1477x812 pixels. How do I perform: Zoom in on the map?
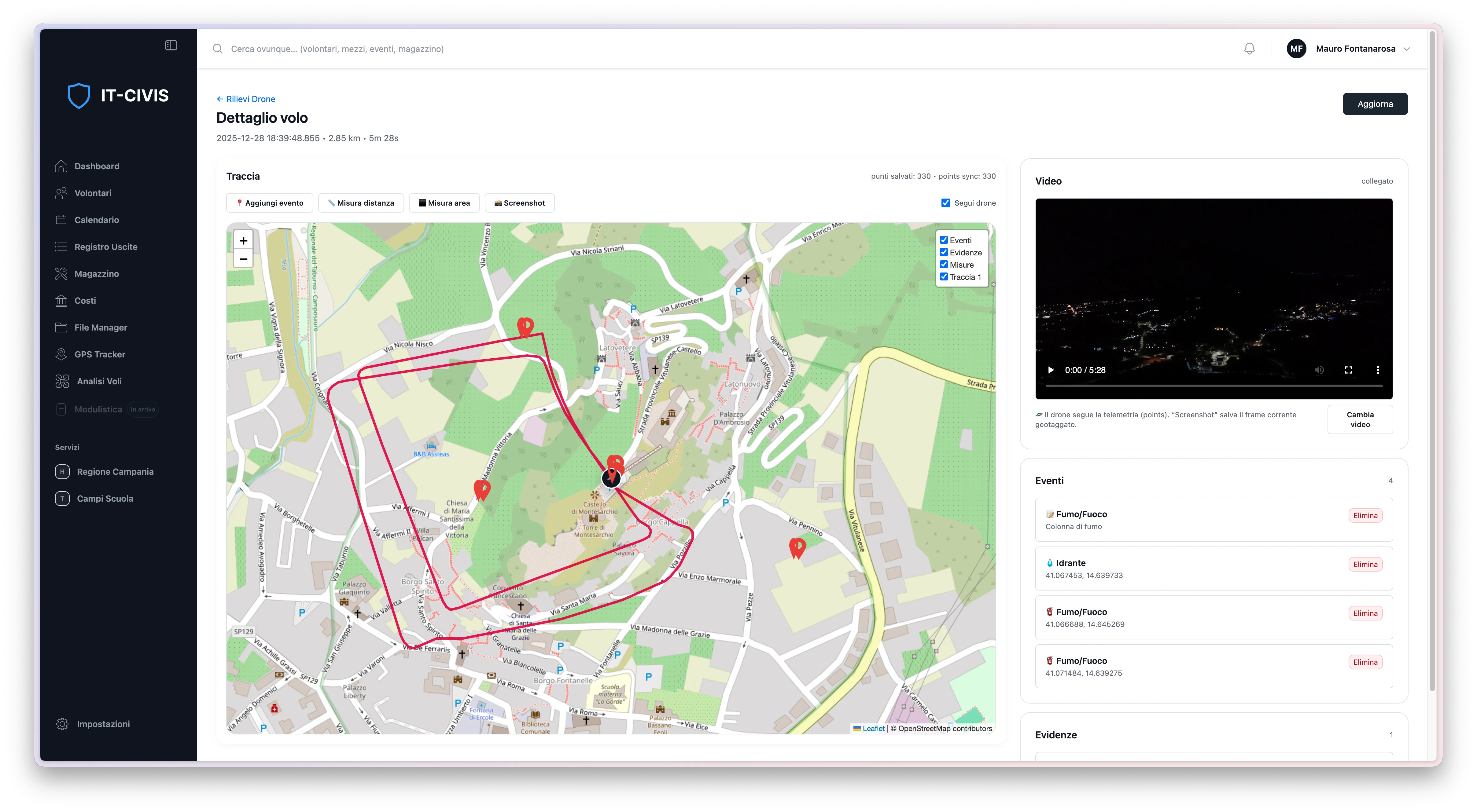(244, 241)
